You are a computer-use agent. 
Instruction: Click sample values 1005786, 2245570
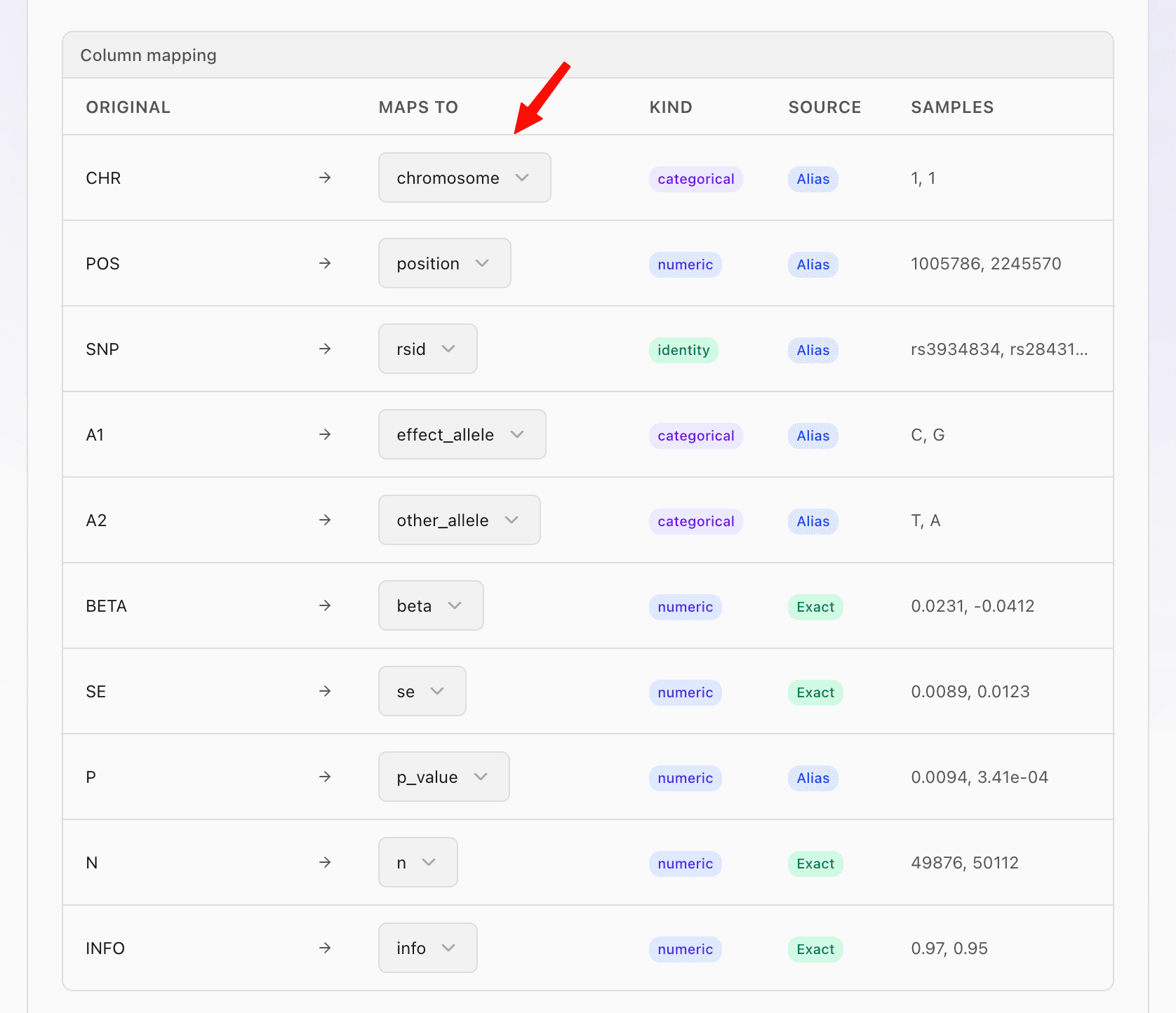click(986, 264)
